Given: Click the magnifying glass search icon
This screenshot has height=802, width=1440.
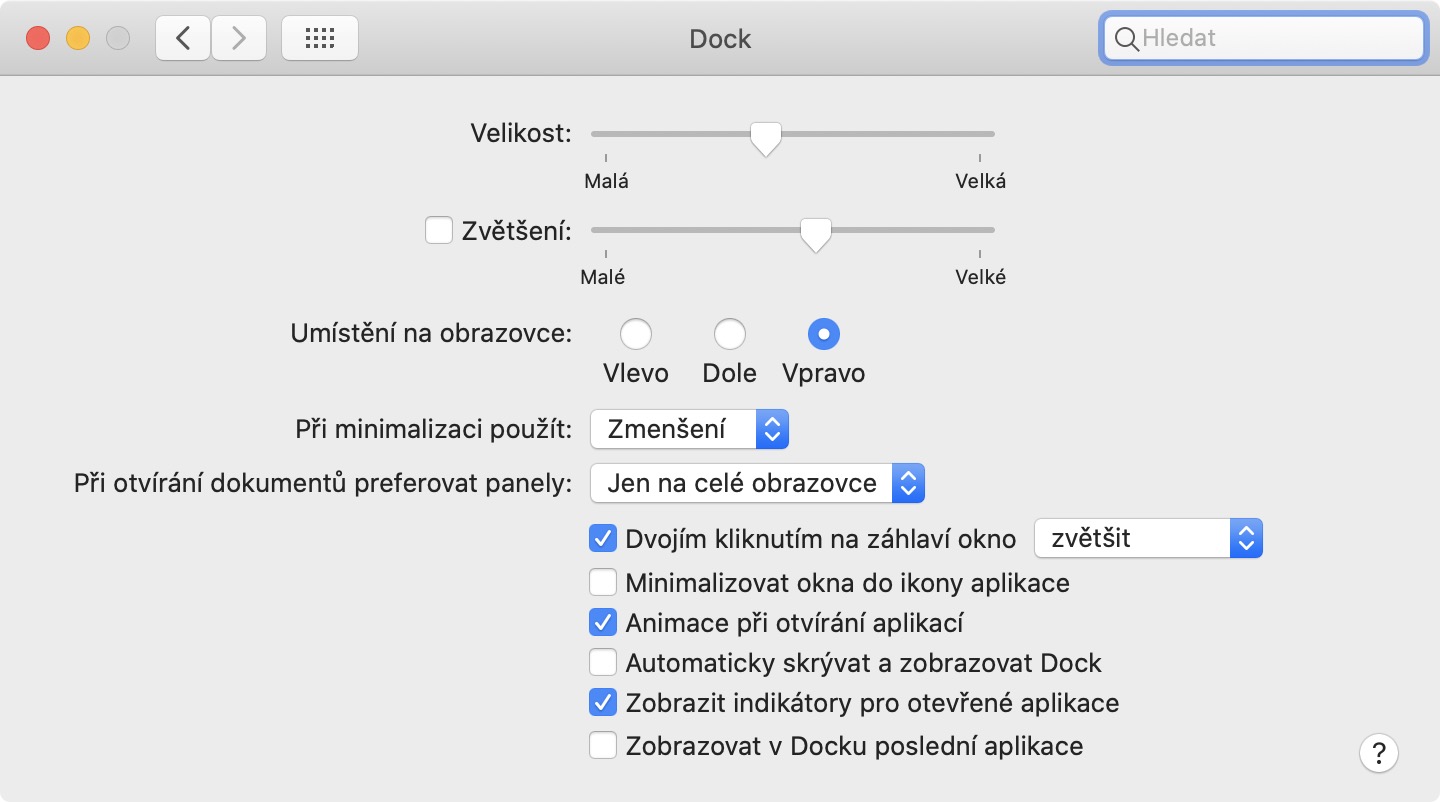Looking at the screenshot, I should 1126,39.
